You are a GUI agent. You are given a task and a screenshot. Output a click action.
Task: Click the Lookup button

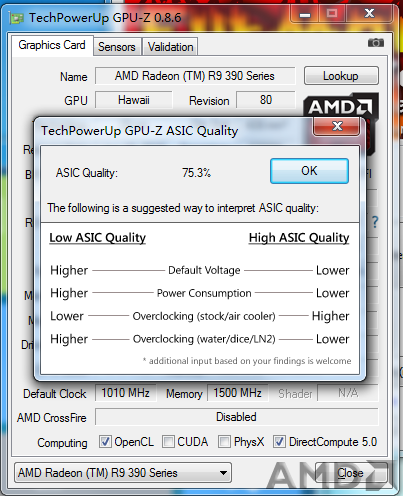[341, 76]
